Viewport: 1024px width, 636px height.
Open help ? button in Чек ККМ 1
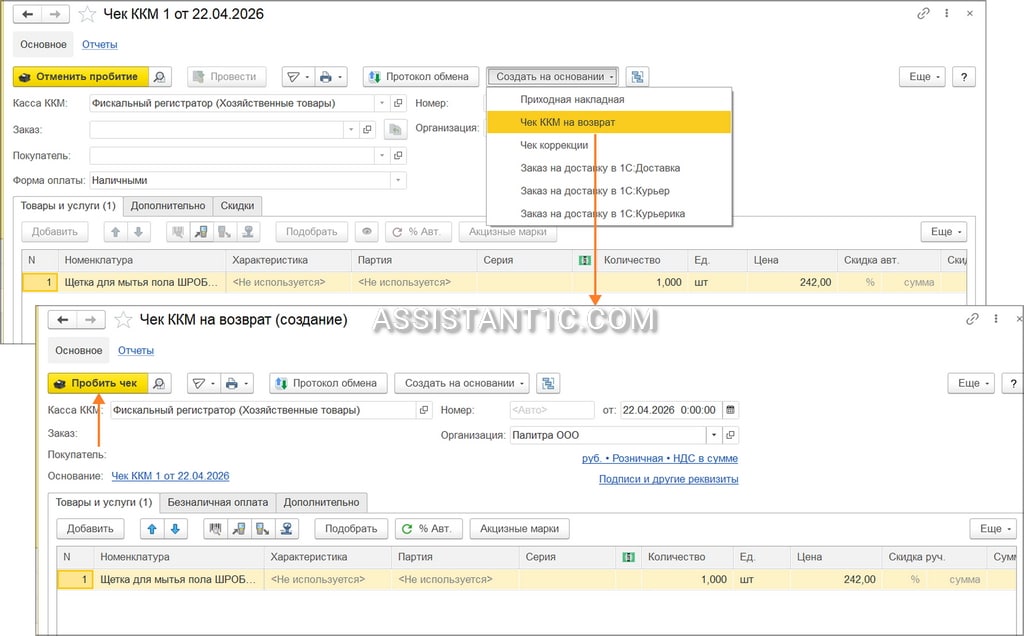click(x=964, y=76)
